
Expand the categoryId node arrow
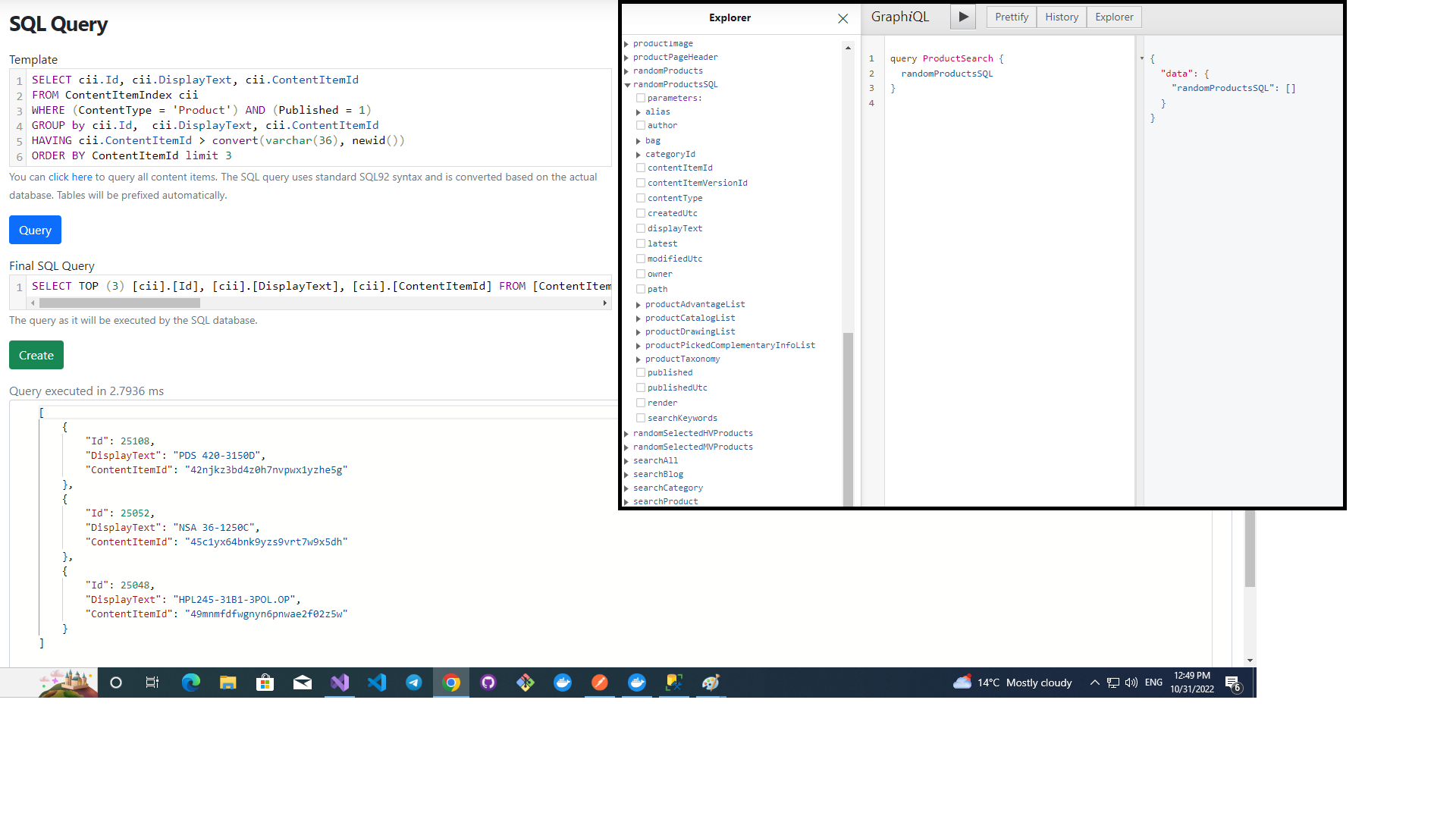pos(639,155)
